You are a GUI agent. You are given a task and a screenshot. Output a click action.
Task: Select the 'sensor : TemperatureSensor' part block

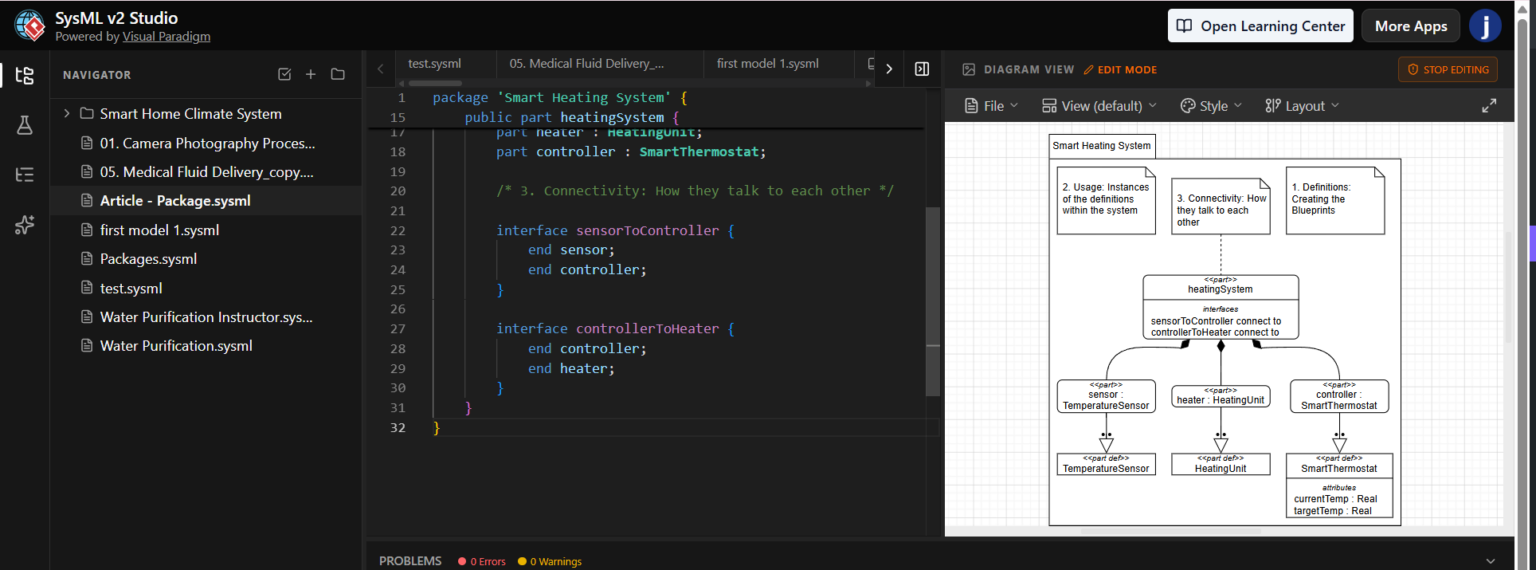1106,396
